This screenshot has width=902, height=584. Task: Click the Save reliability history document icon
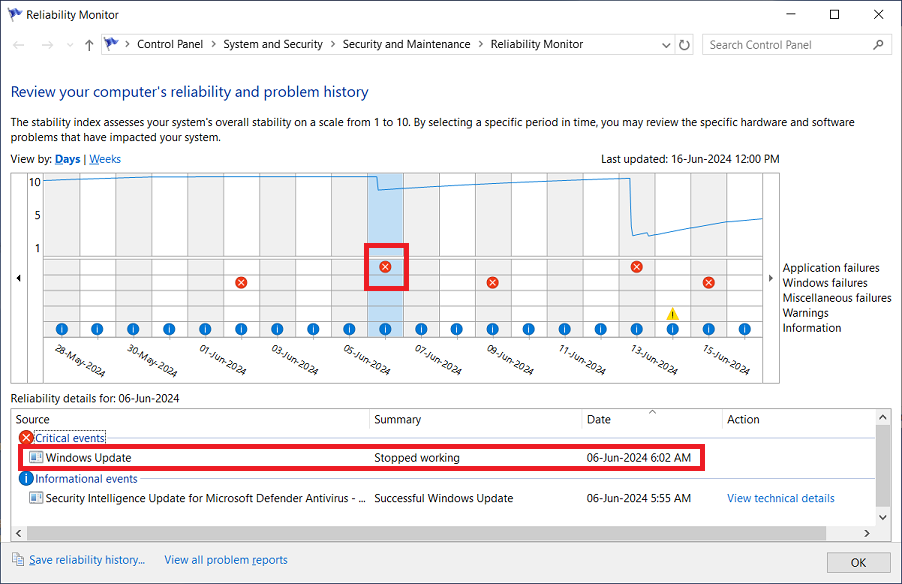18,559
